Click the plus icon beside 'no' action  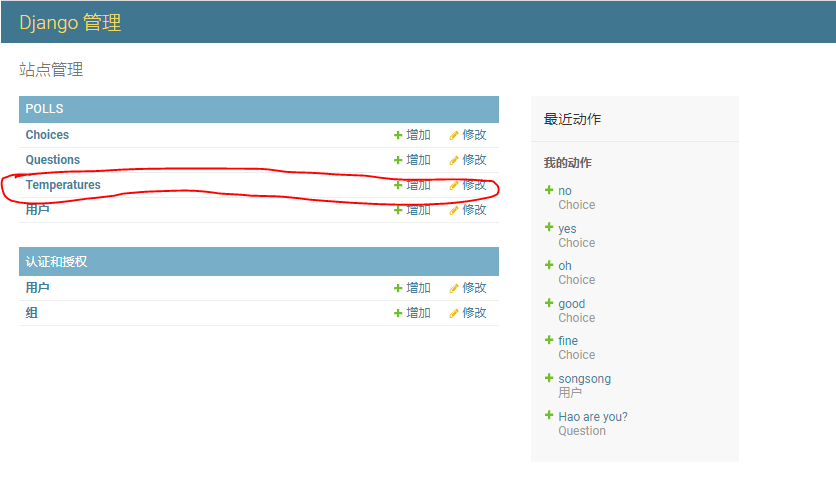pyautogui.click(x=549, y=190)
